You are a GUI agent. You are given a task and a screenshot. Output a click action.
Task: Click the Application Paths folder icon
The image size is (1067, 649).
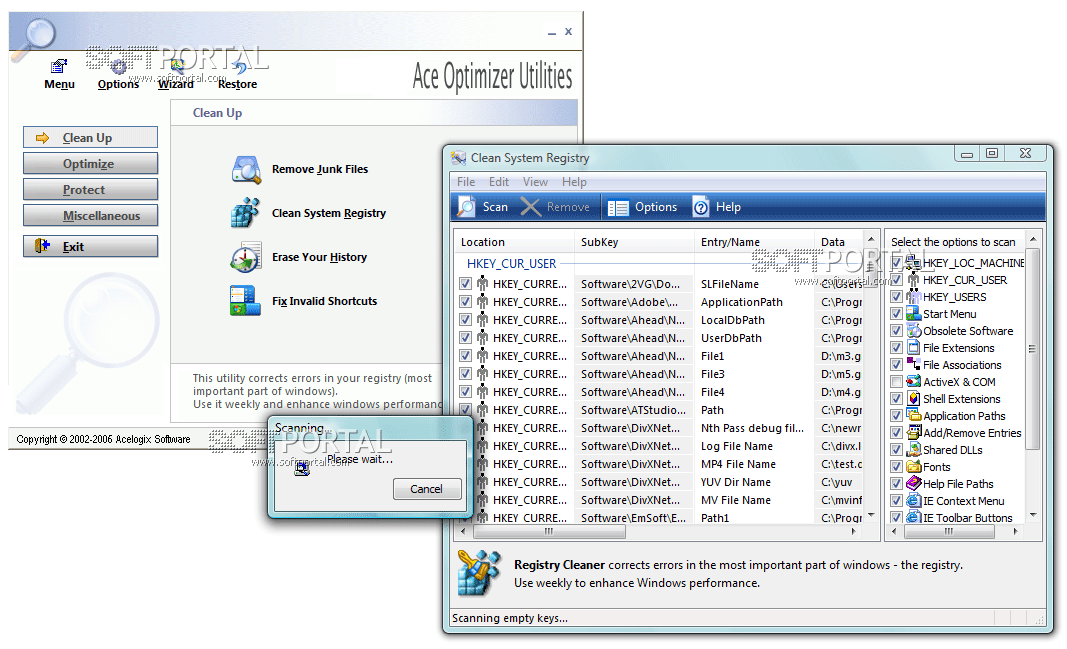click(913, 416)
